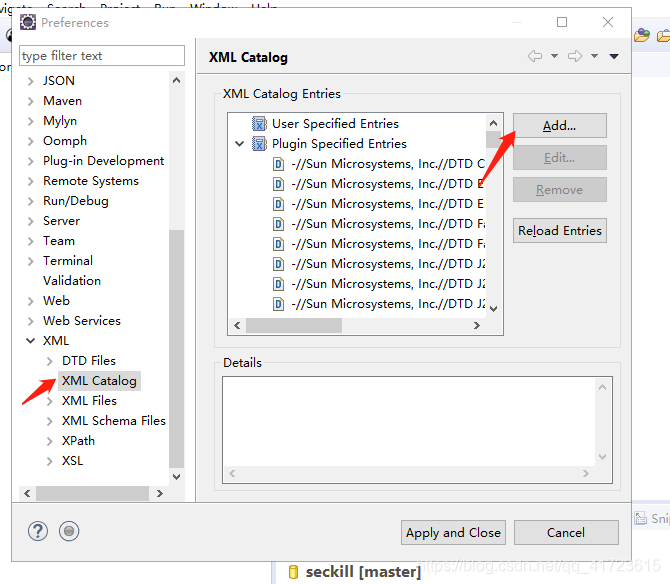Expand the DTD Files node
The width and height of the screenshot is (670, 584).
pos(50,361)
